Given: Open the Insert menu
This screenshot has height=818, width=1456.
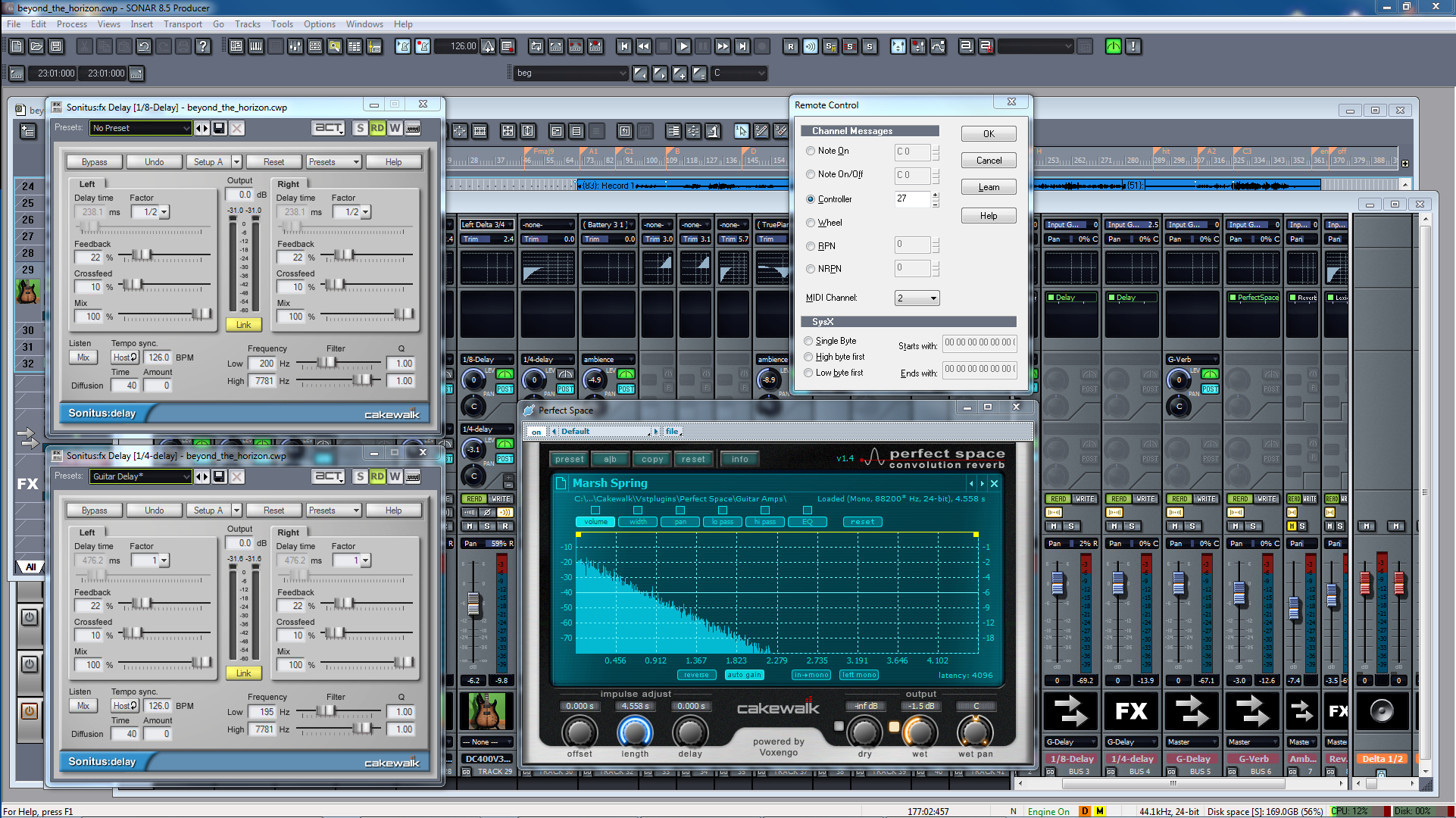Looking at the screenshot, I should pos(142,24).
